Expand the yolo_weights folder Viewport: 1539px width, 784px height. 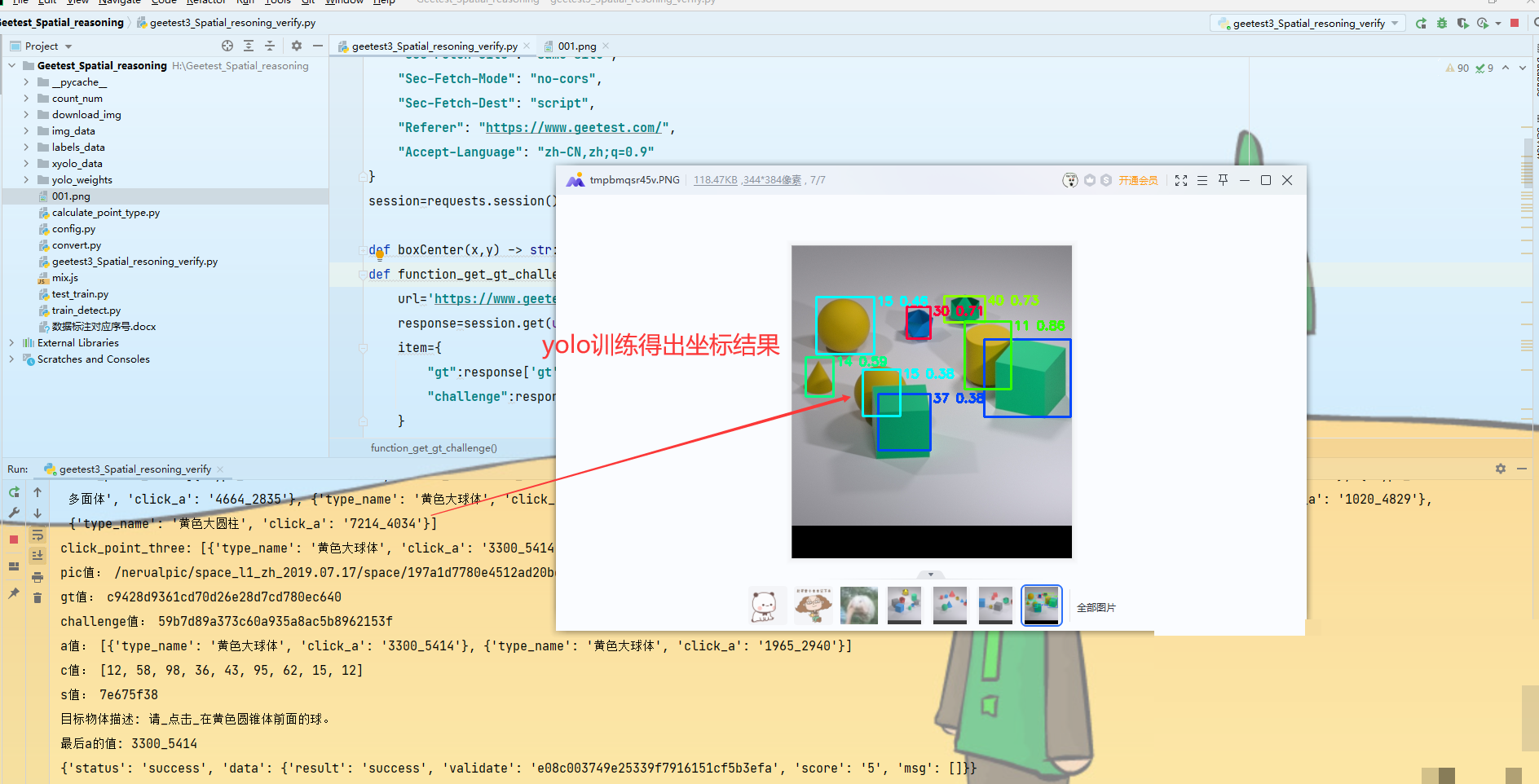(26, 180)
